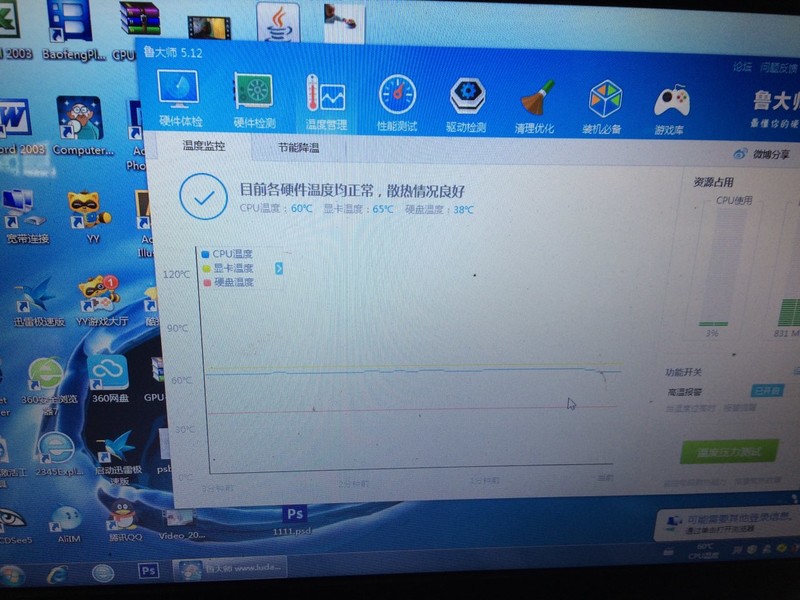The height and width of the screenshot is (600, 800).
Task: Start 温度压力测试 green button
Action: pyautogui.click(x=729, y=452)
